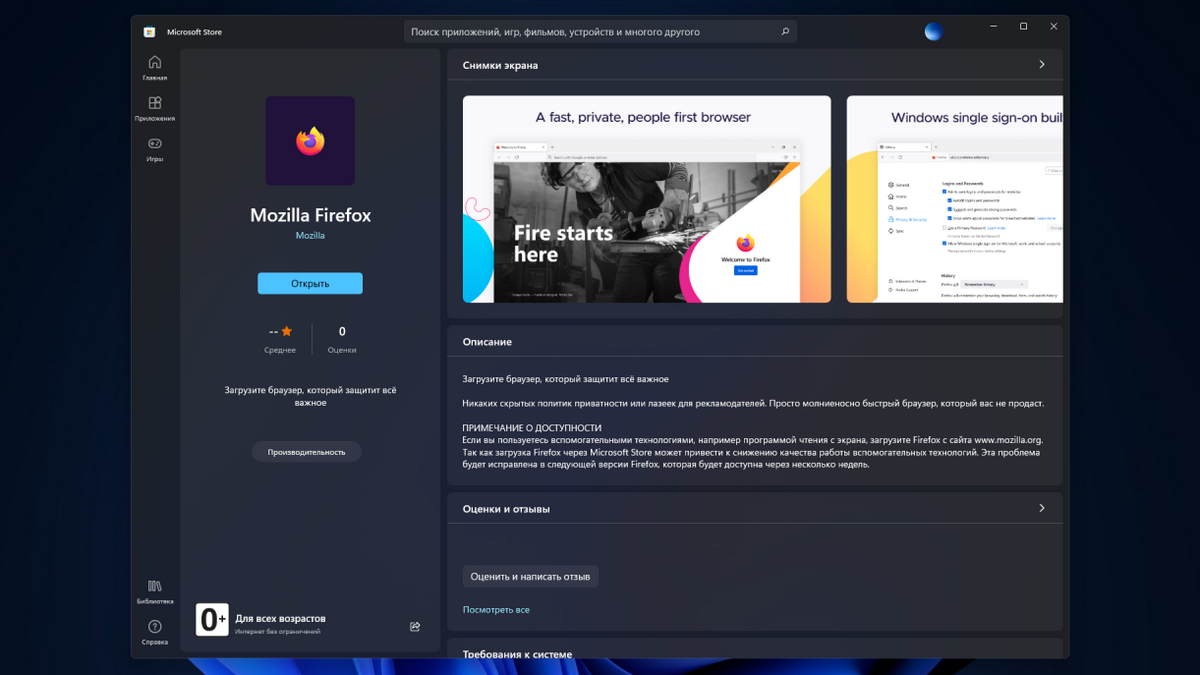Expand Ratings and reviews (Оценки и отзывы) chevron
This screenshot has width=1200, height=675.
1041,508
